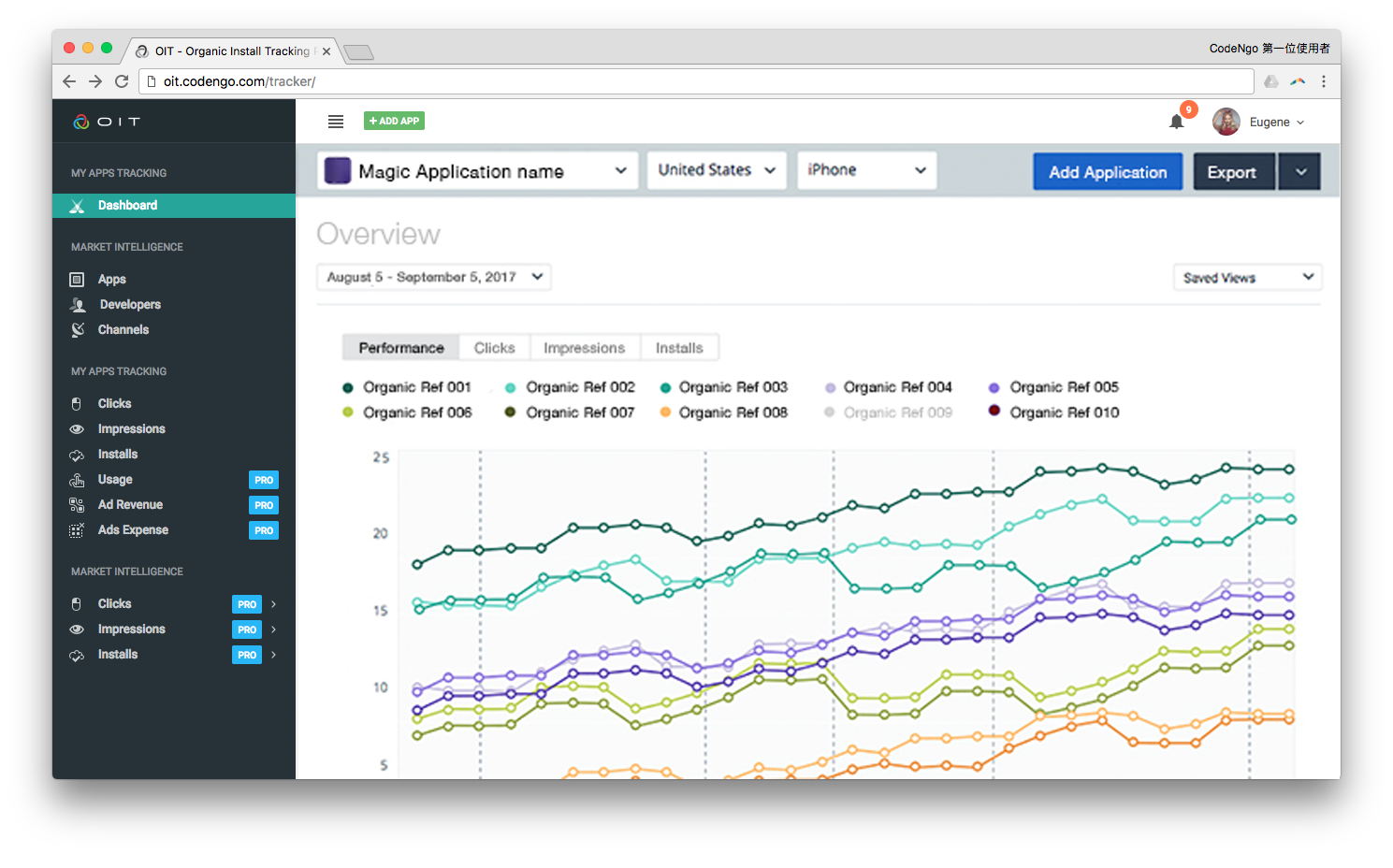1393x868 pixels.
Task: Toggle Organic Ref 007 legend series
Action: 570,412
